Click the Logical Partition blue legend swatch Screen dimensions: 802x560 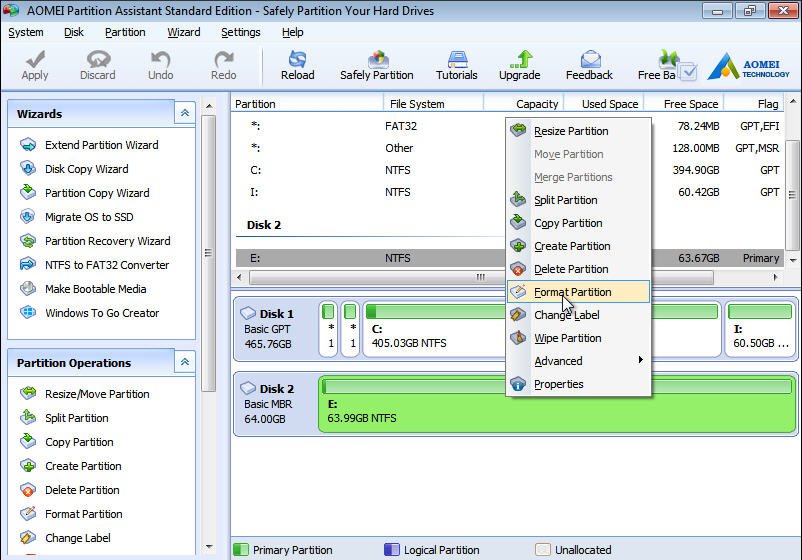pos(391,550)
